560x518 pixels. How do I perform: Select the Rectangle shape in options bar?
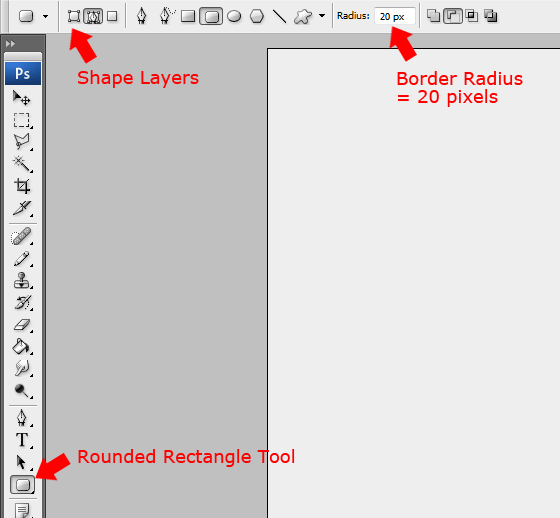(188, 16)
